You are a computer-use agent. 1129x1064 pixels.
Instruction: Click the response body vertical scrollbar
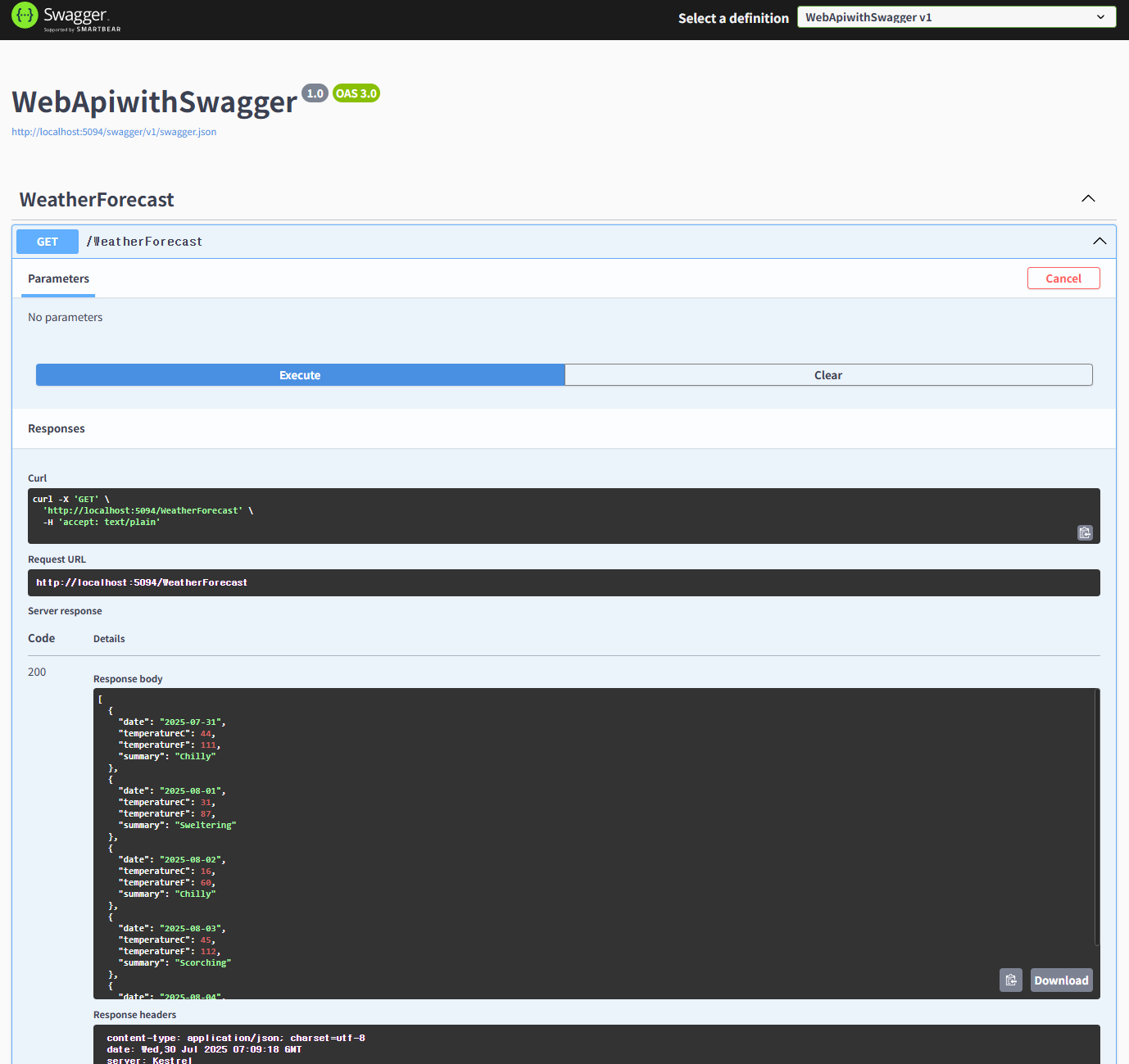pos(1097,817)
